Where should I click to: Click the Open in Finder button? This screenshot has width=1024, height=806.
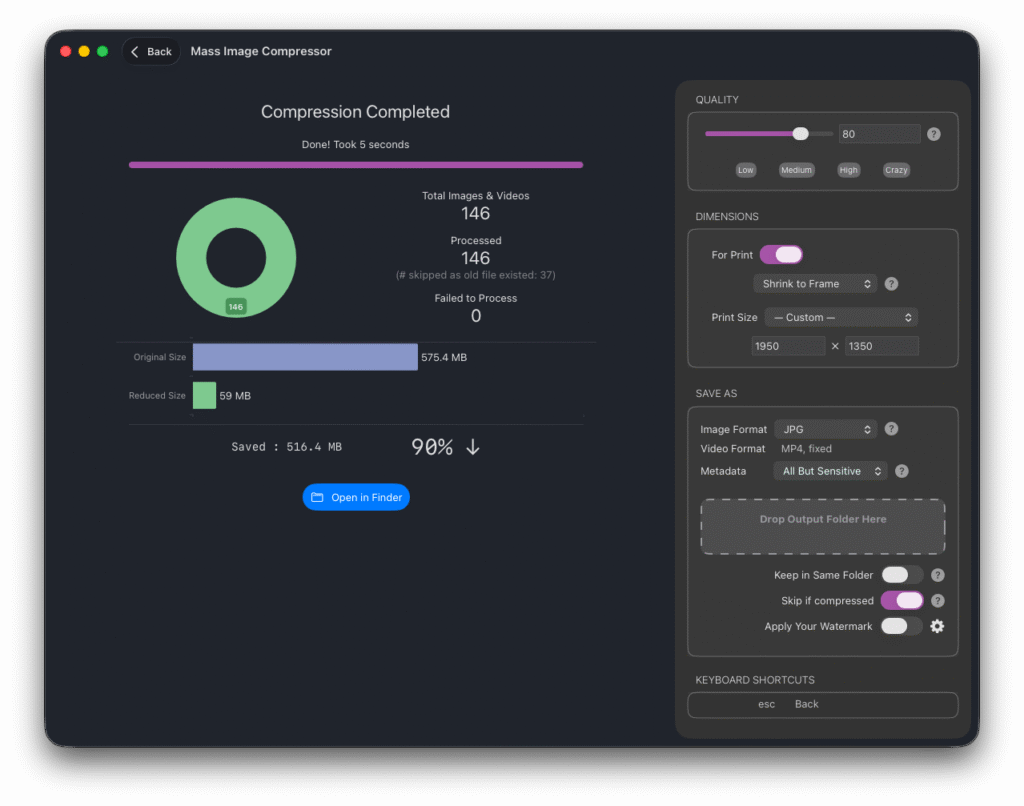356,497
